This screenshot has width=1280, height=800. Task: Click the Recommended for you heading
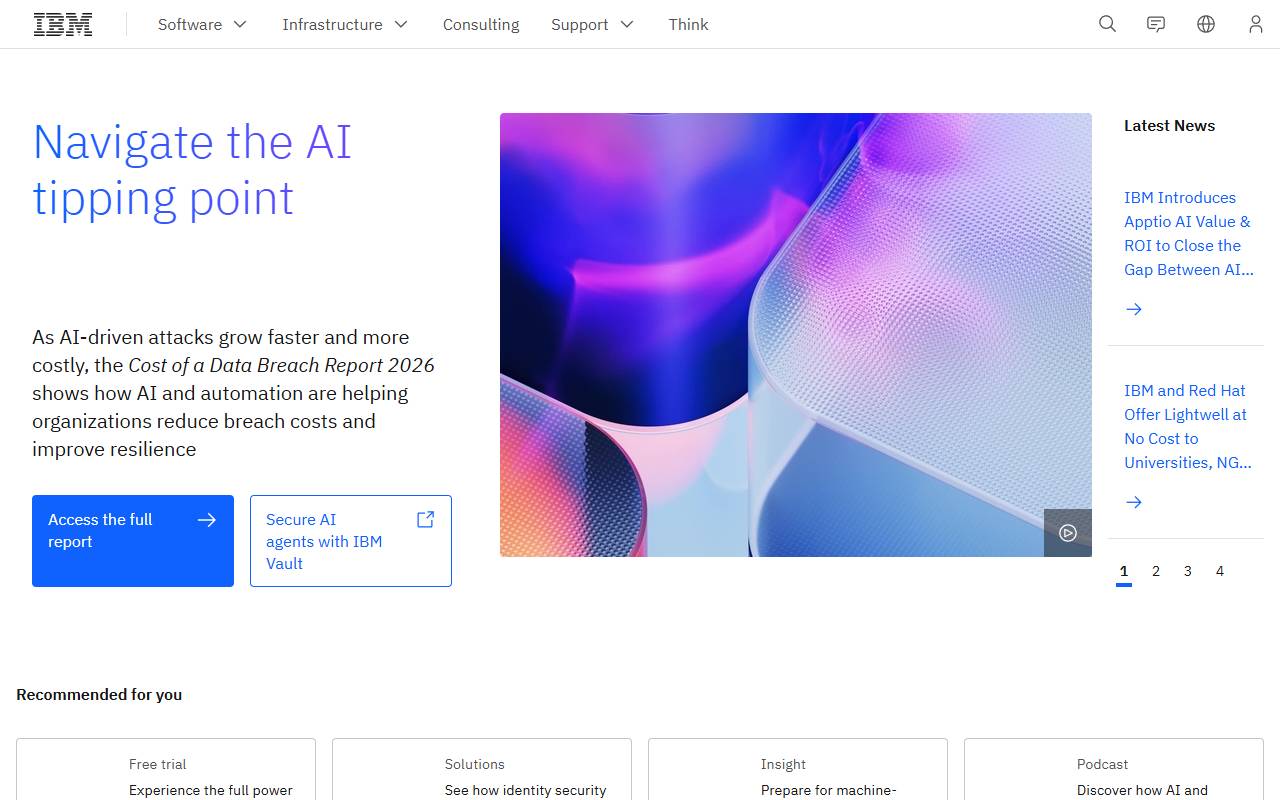99,695
